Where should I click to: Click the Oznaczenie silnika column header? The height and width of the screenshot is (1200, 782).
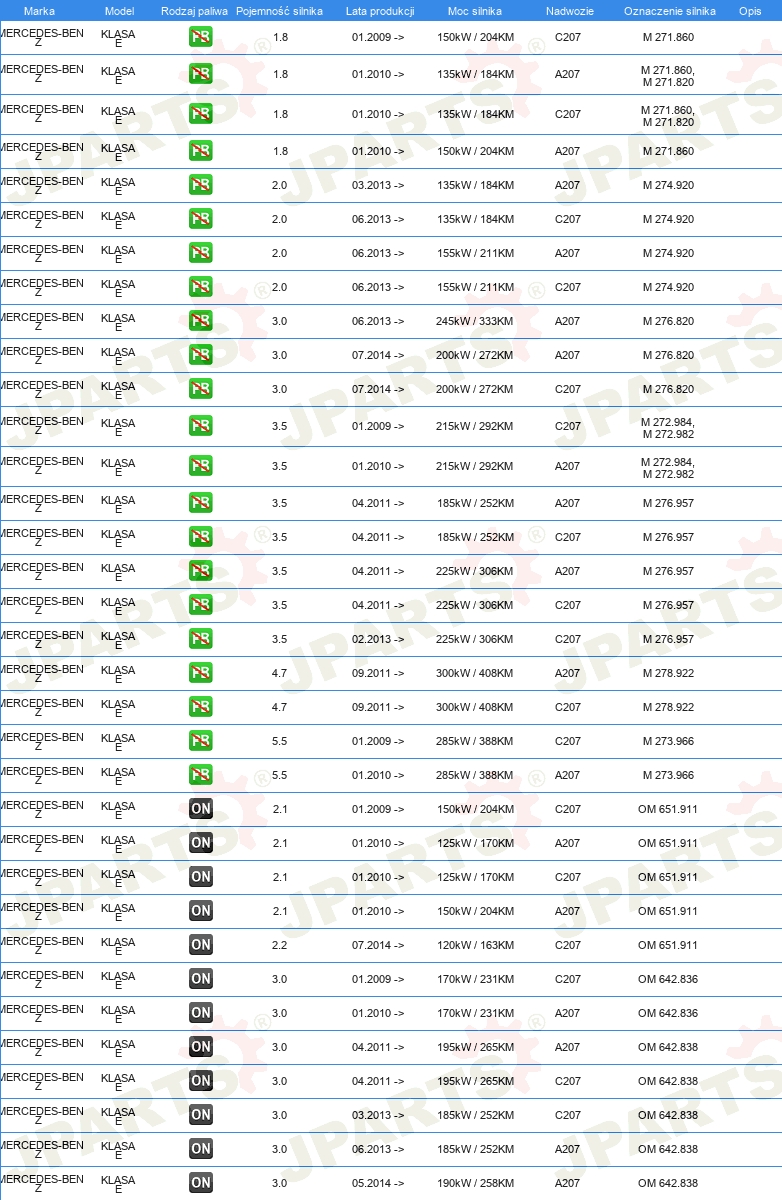pos(669,11)
